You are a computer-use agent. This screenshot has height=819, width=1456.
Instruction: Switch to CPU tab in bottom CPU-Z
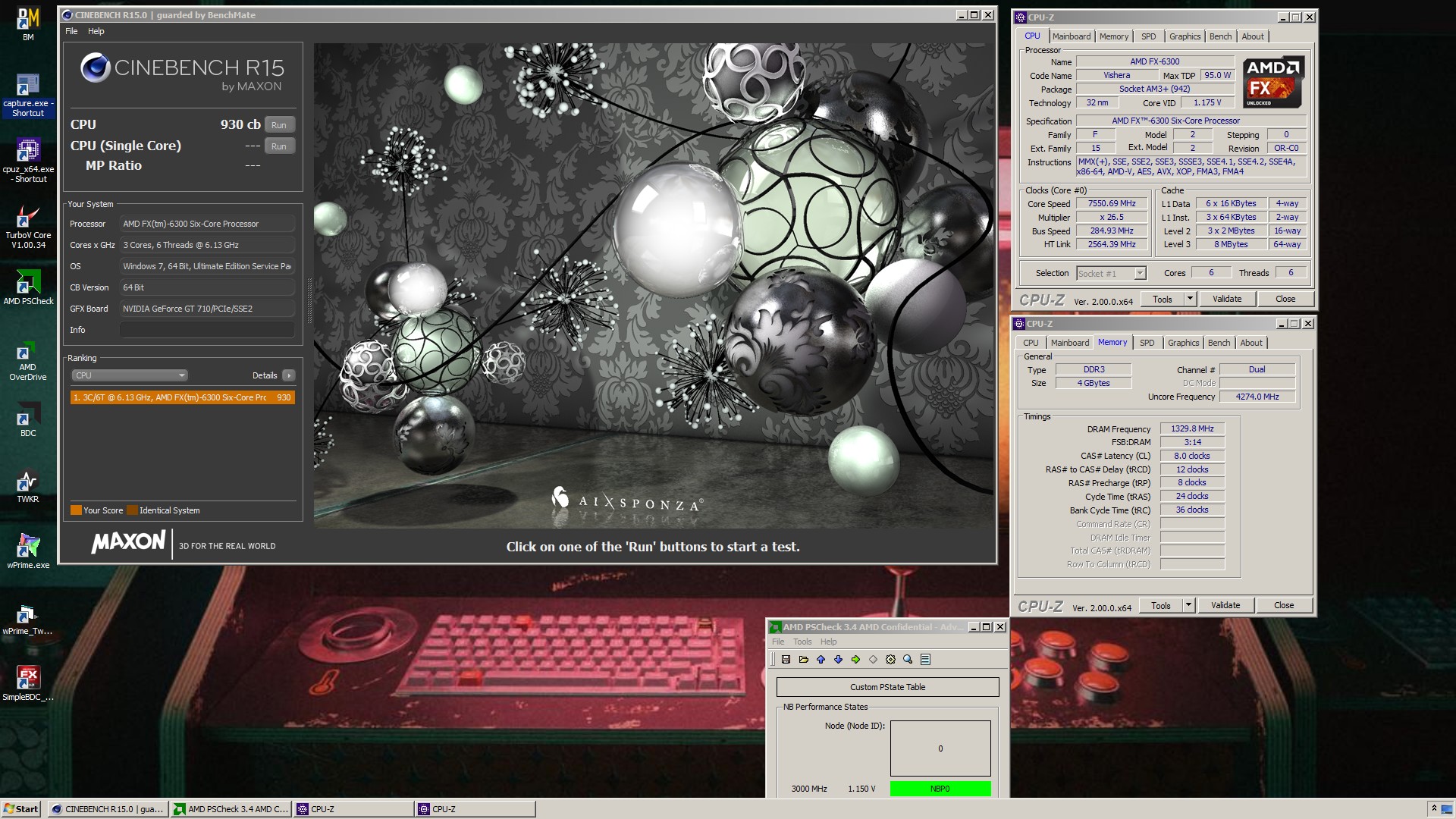tap(1031, 343)
